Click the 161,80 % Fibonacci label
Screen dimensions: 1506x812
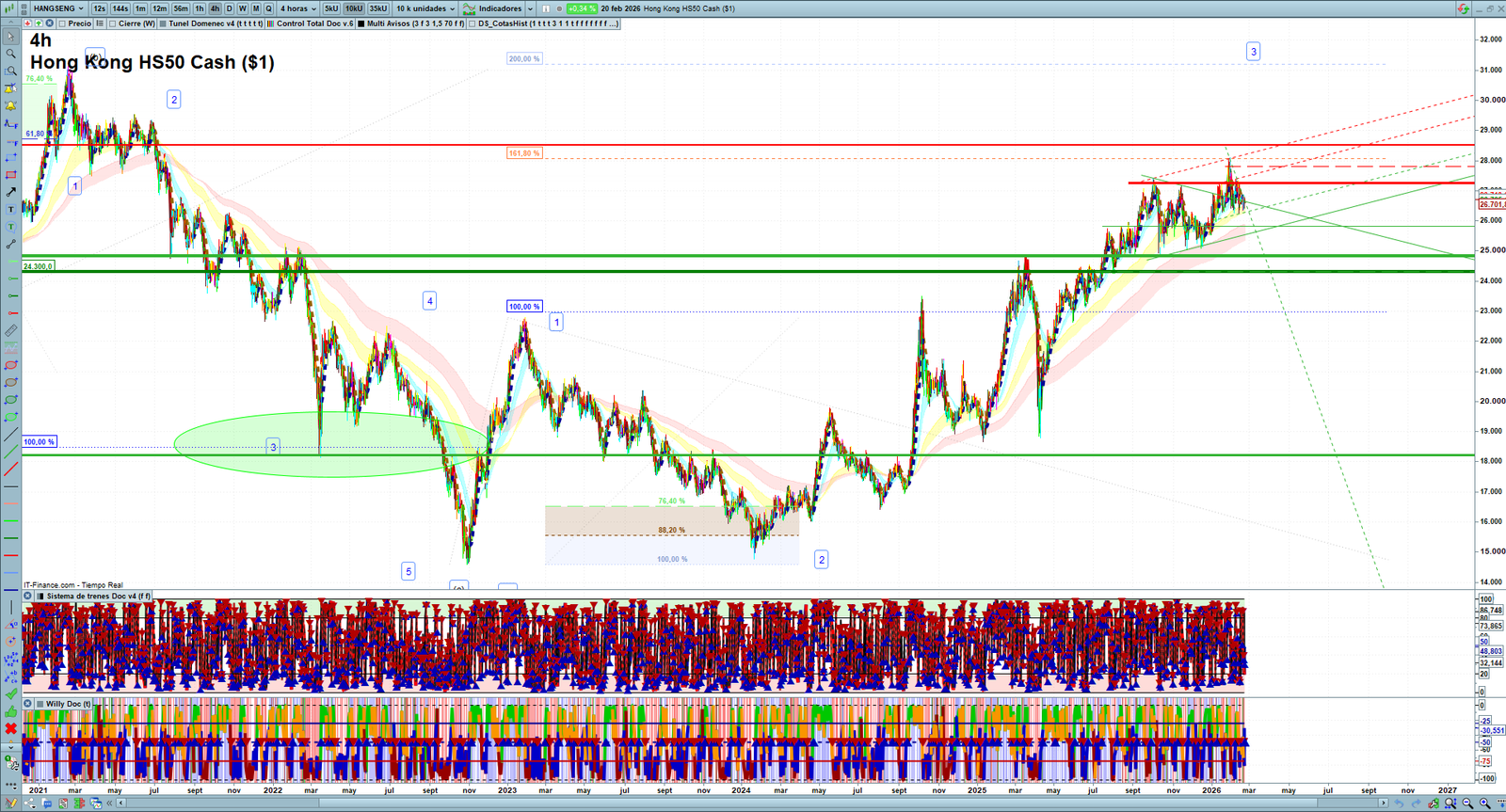[524, 153]
